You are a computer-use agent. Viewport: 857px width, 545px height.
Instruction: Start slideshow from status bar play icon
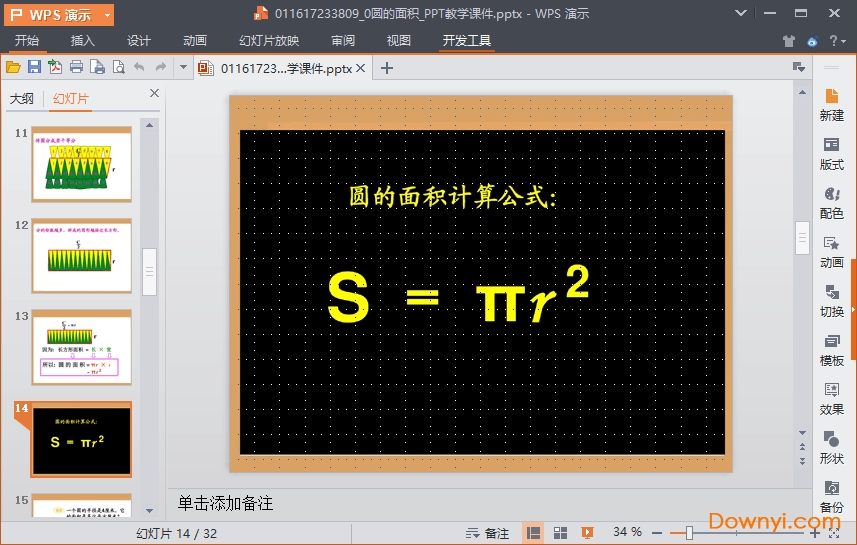pos(588,533)
